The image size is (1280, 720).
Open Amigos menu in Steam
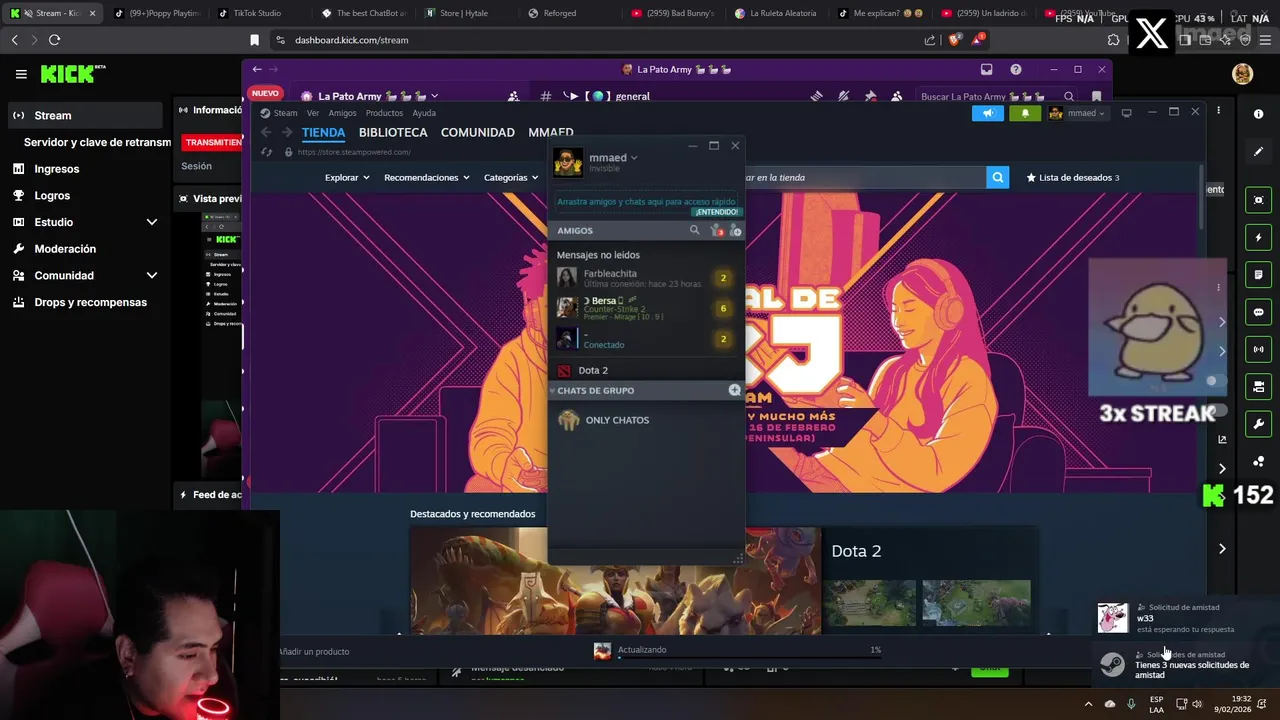(342, 113)
